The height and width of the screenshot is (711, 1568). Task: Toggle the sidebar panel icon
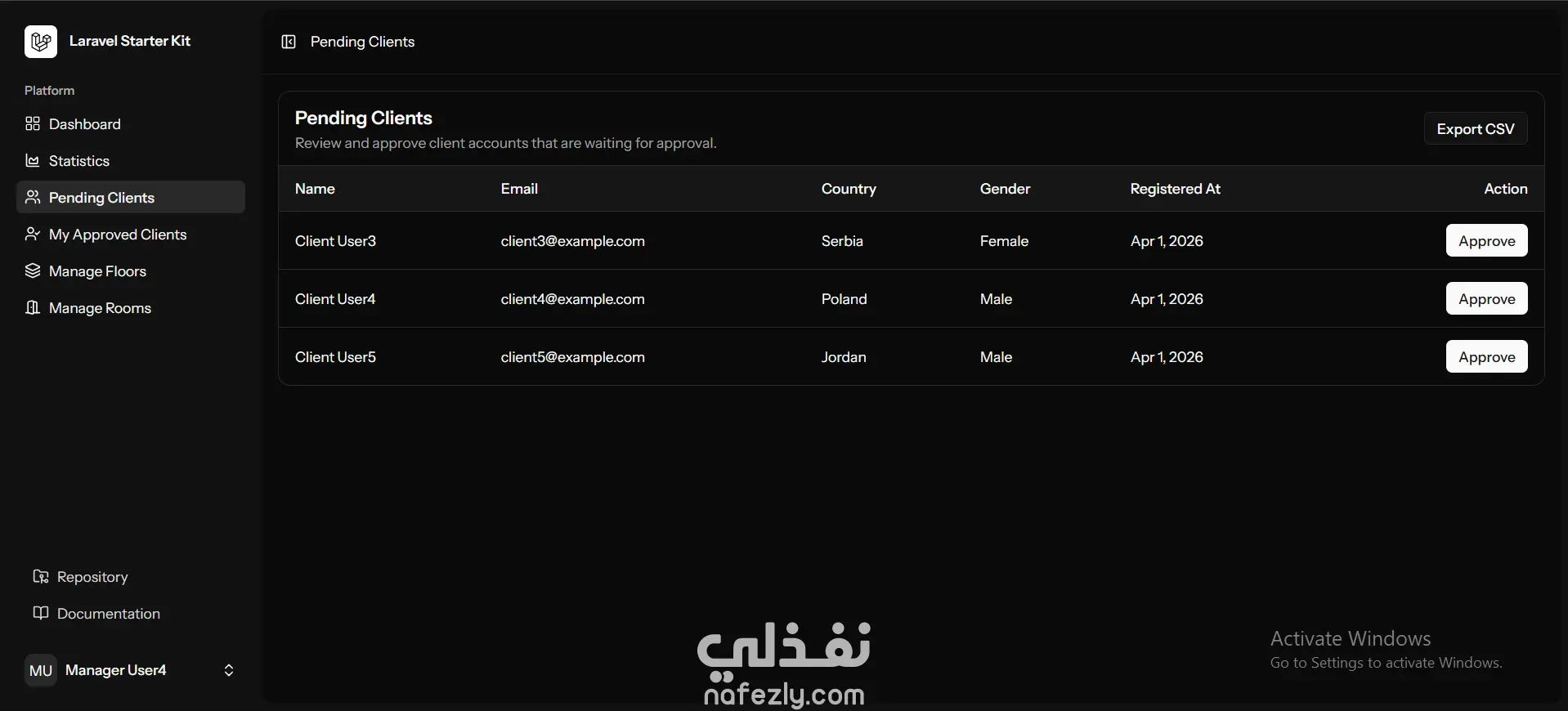289,42
